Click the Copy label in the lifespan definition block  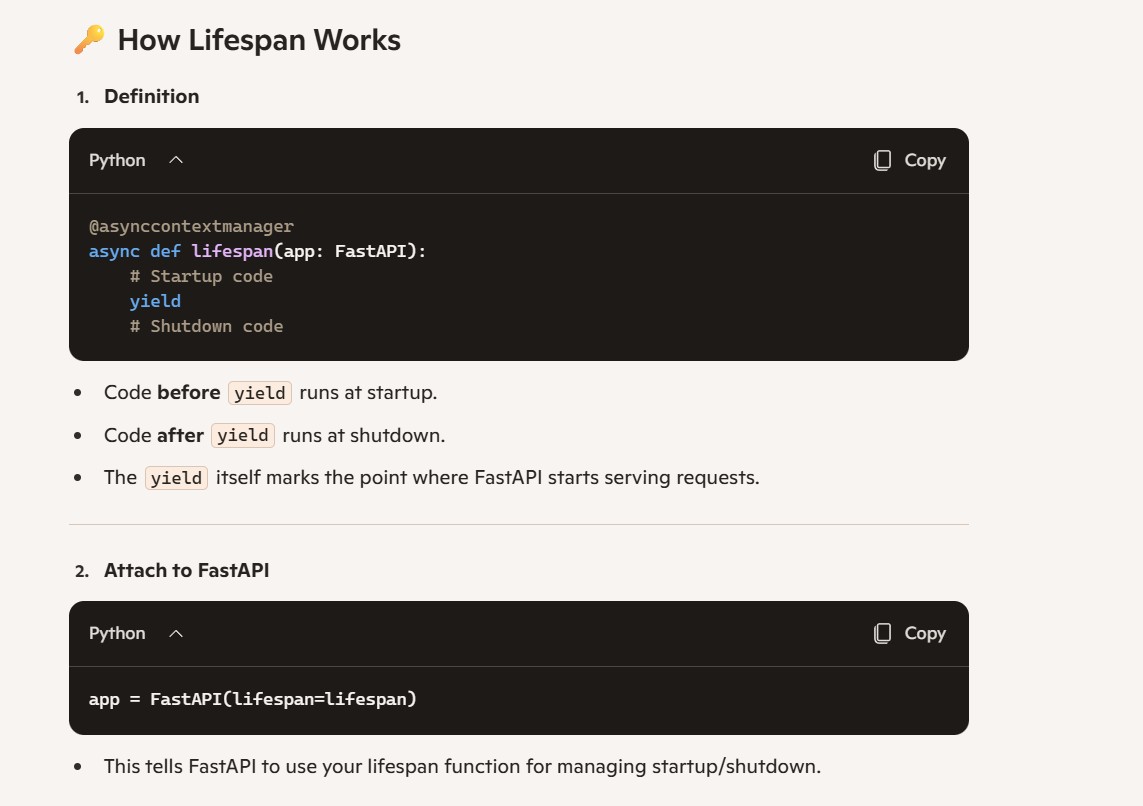coord(925,160)
